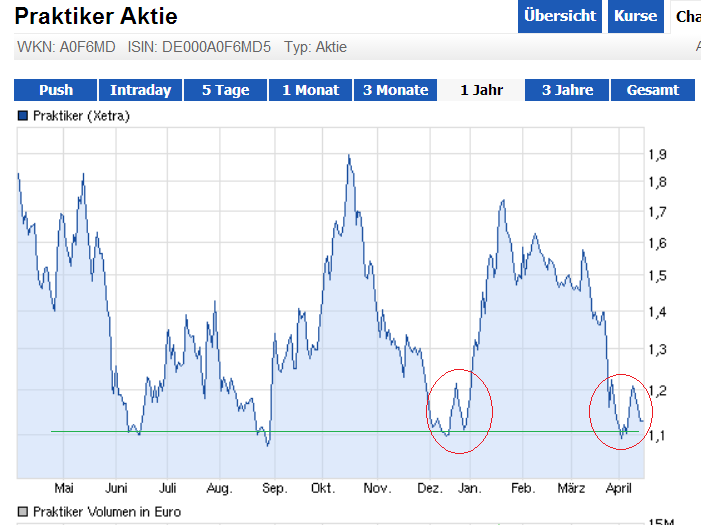Screen dimensions: 701x525
Task: Click the April label on the x-axis
Action: (618, 488)
